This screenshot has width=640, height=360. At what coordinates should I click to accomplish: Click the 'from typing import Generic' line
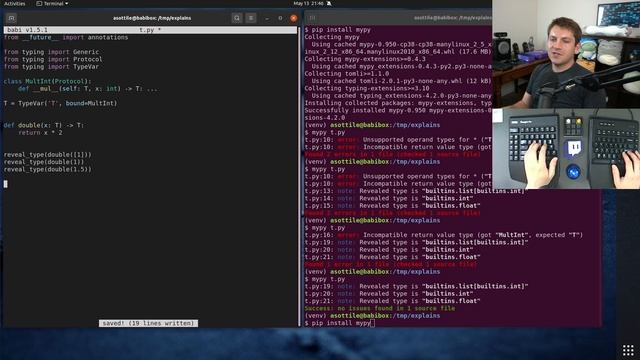pyautogui.click(x=51, y=52)
